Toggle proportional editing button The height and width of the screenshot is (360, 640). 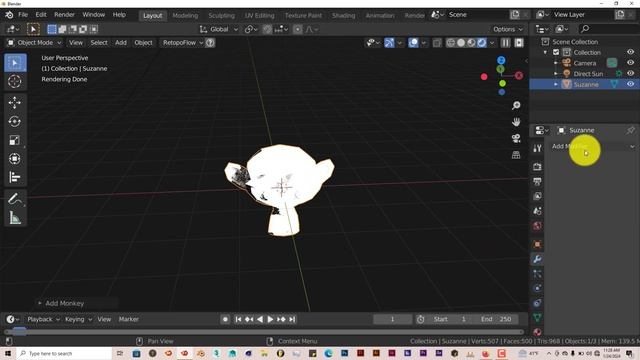[298, 29]
